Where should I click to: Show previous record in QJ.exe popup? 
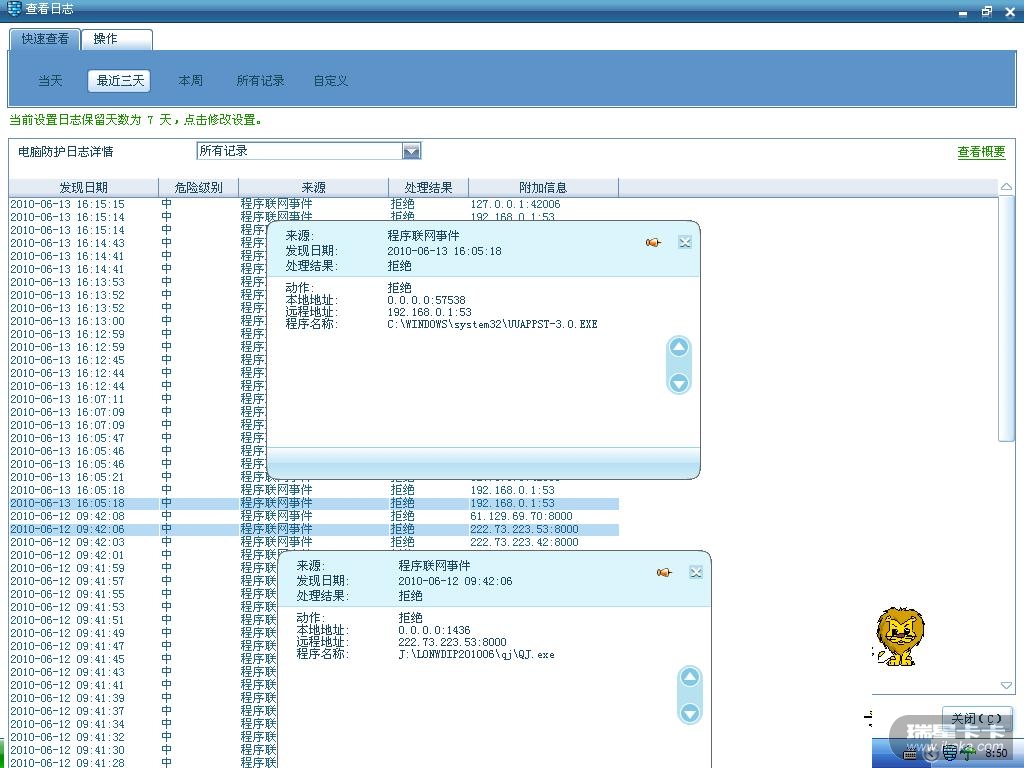[x=690, y=677]
